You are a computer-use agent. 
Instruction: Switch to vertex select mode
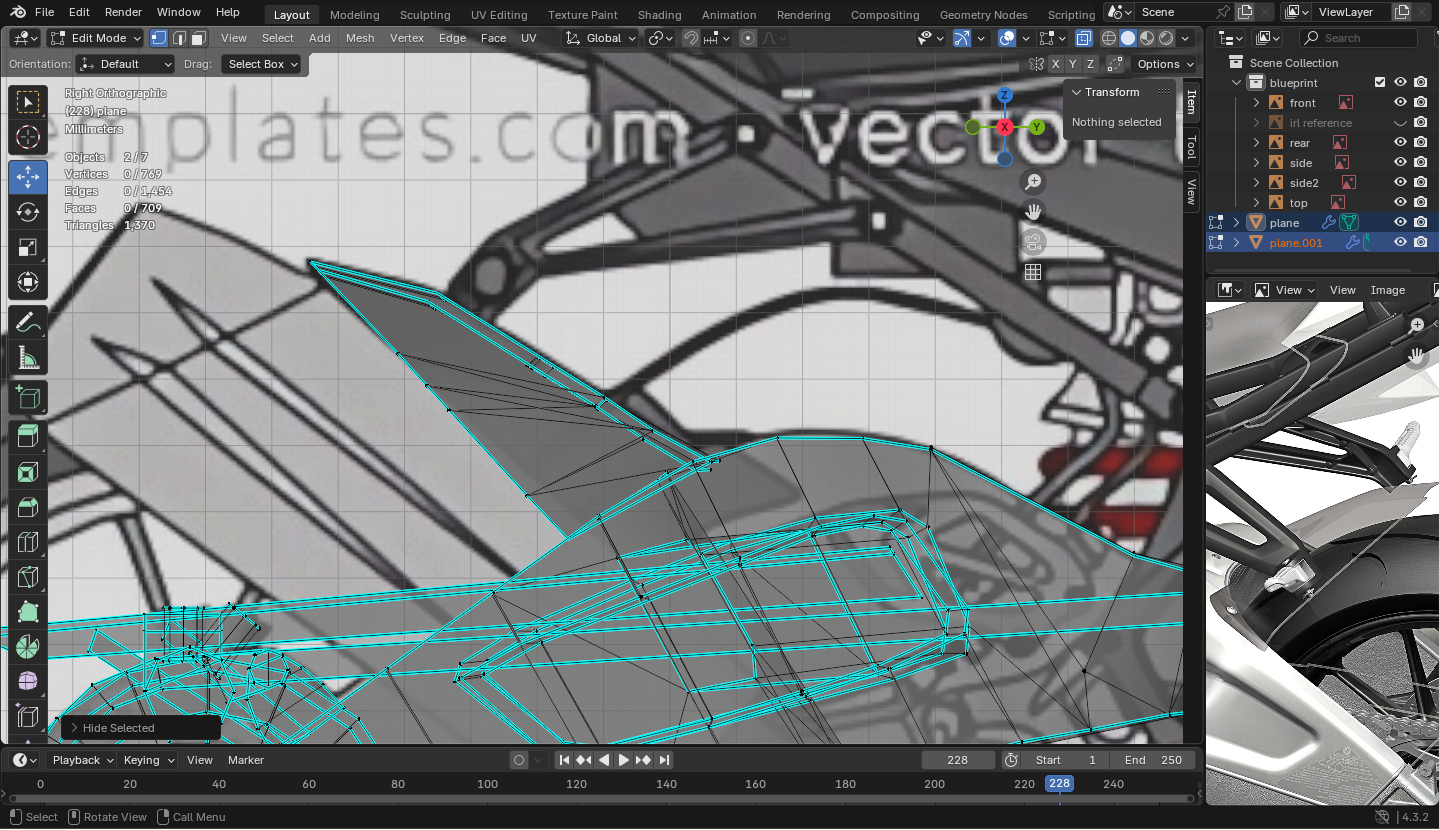point(159,38)
